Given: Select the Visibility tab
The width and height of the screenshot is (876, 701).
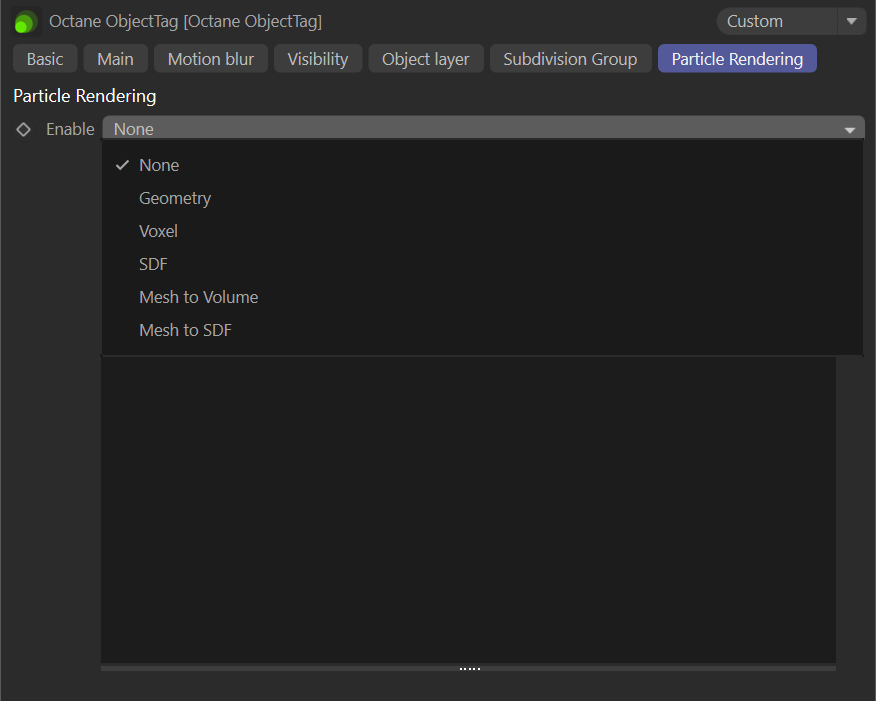Looking at the screenshot, I should (x=318, y=59).
